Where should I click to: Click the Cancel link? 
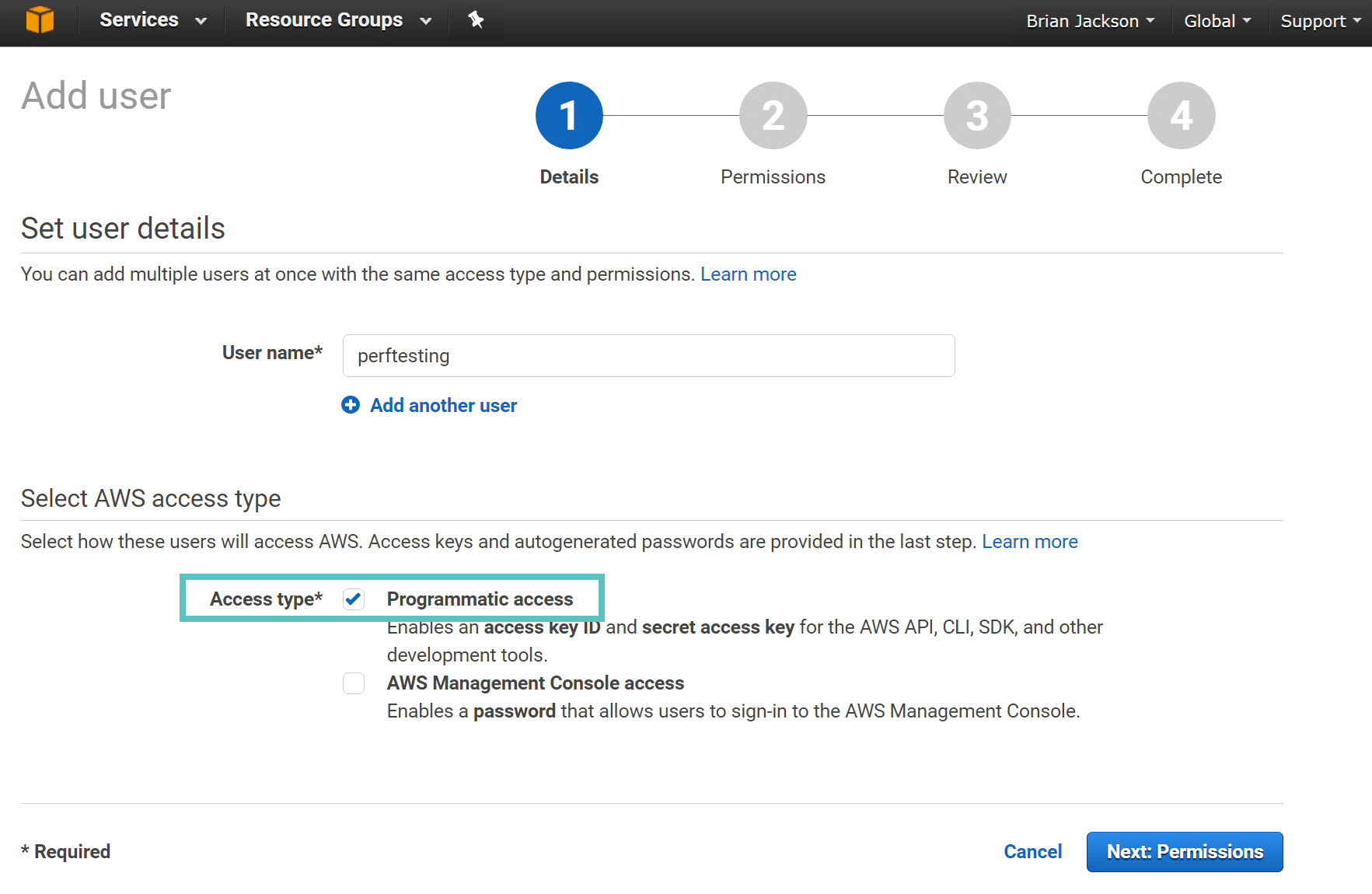[x=1032, y=851]
